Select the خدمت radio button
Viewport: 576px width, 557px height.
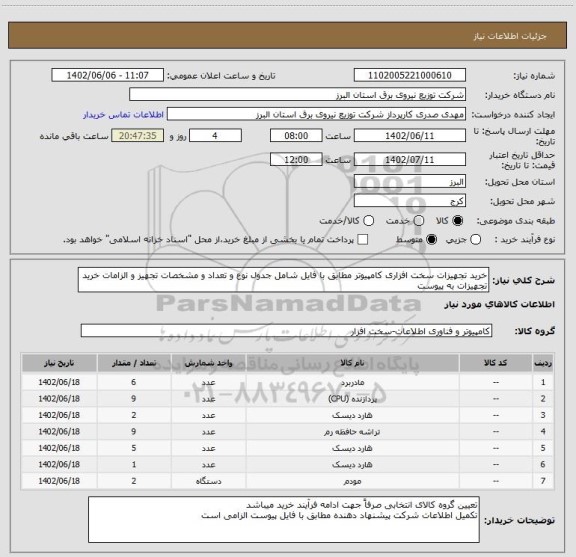pos(419,221)
